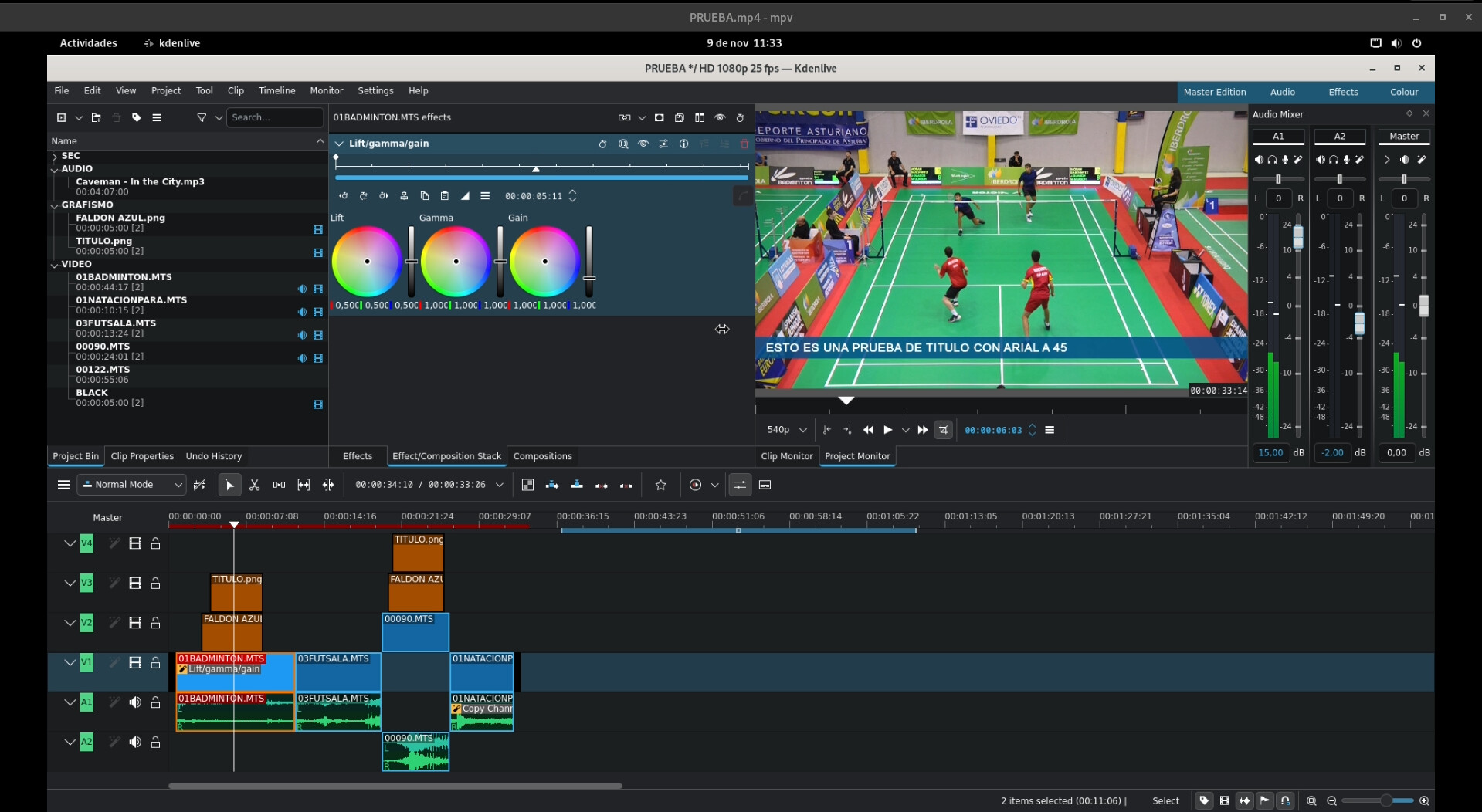Hide the V2 video track
Image resolution: width=1482 pixels, height=812 pixels.
coord(135,623)
